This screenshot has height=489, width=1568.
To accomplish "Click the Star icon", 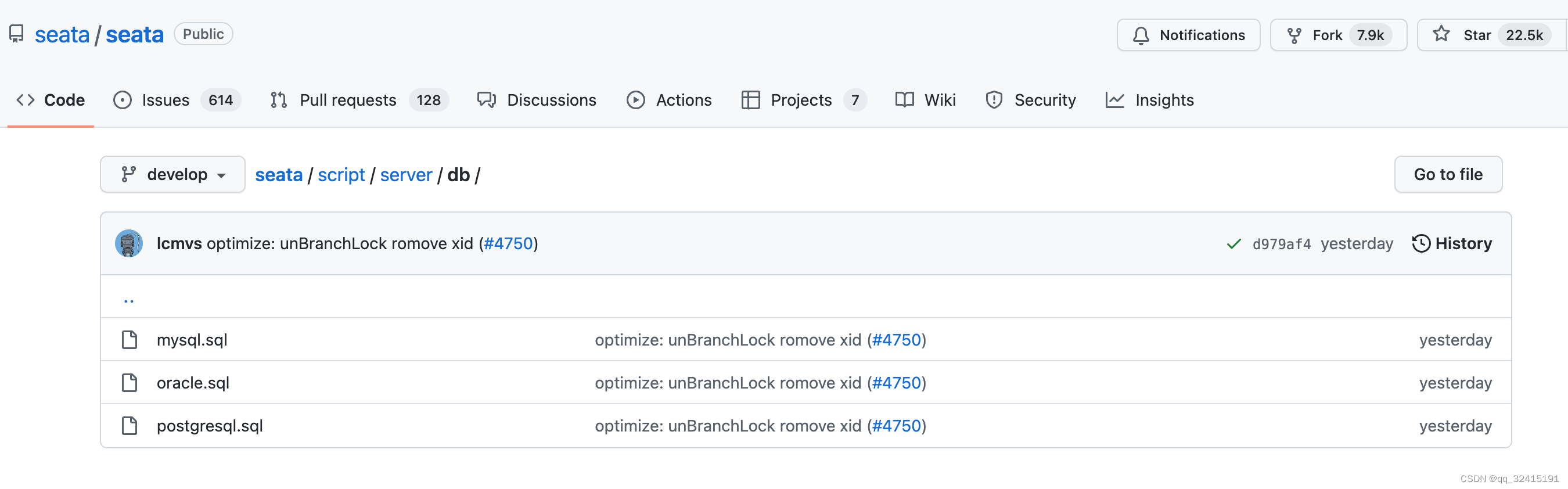I will point(1441,34).
